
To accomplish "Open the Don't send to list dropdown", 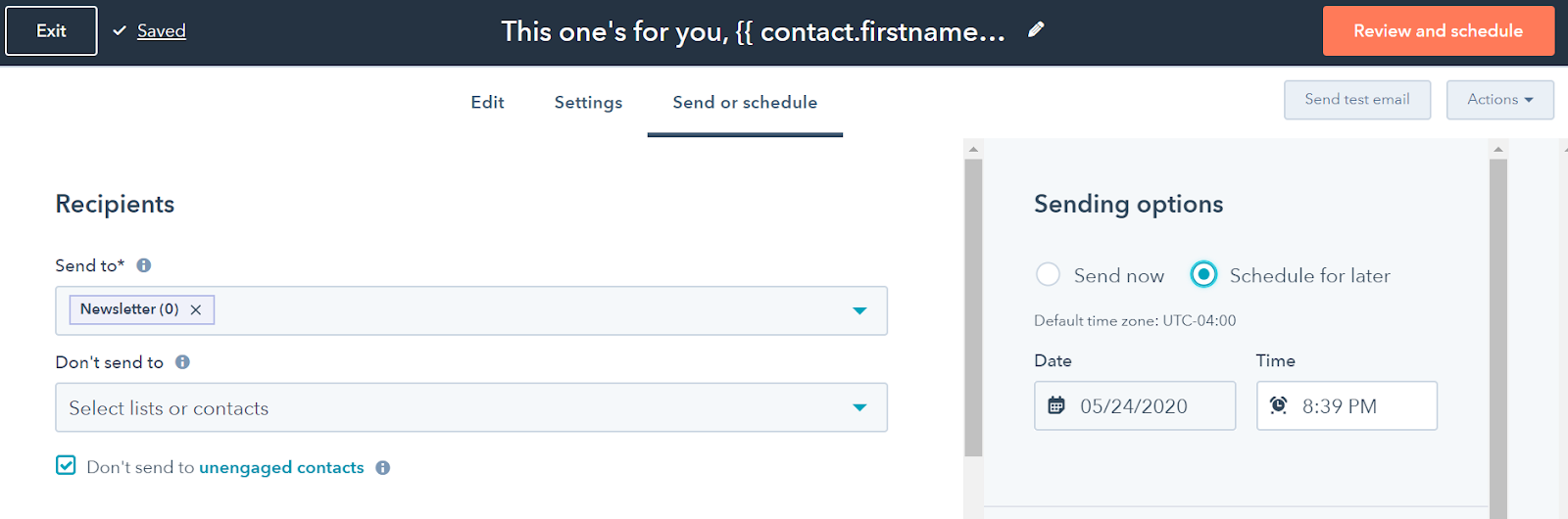I will [859, 407].
